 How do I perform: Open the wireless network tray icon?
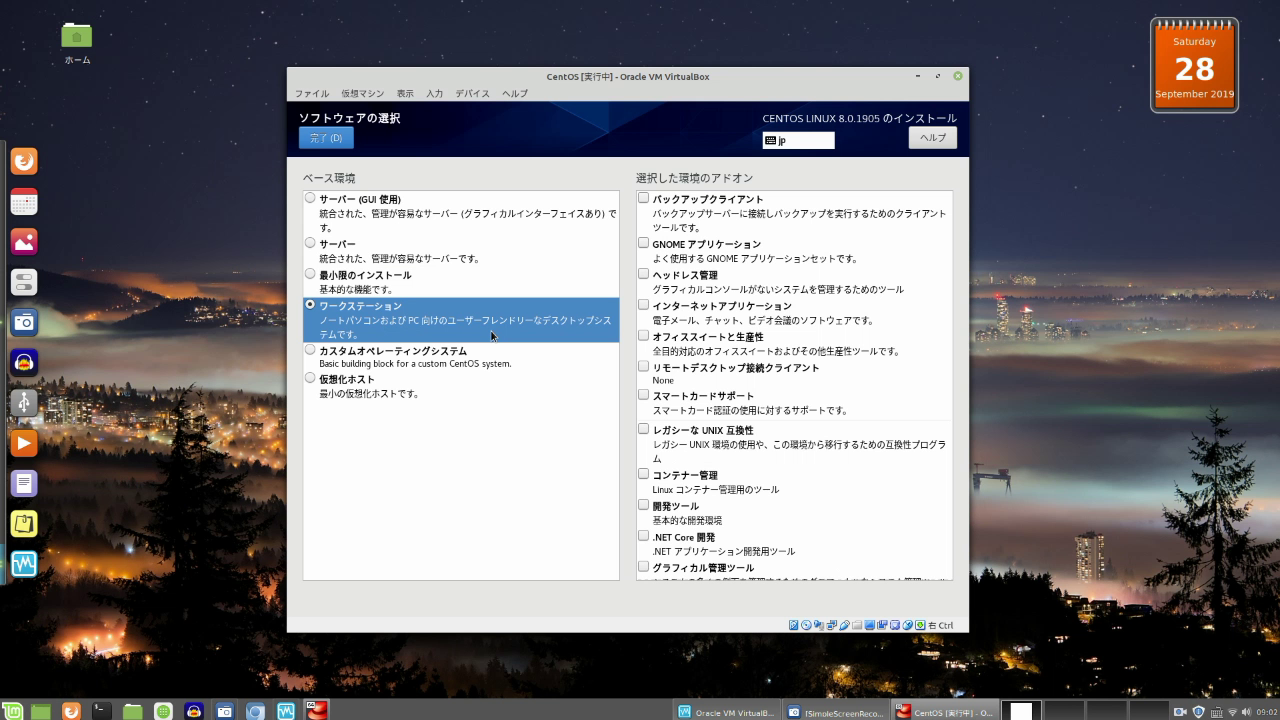(1233, 712)
